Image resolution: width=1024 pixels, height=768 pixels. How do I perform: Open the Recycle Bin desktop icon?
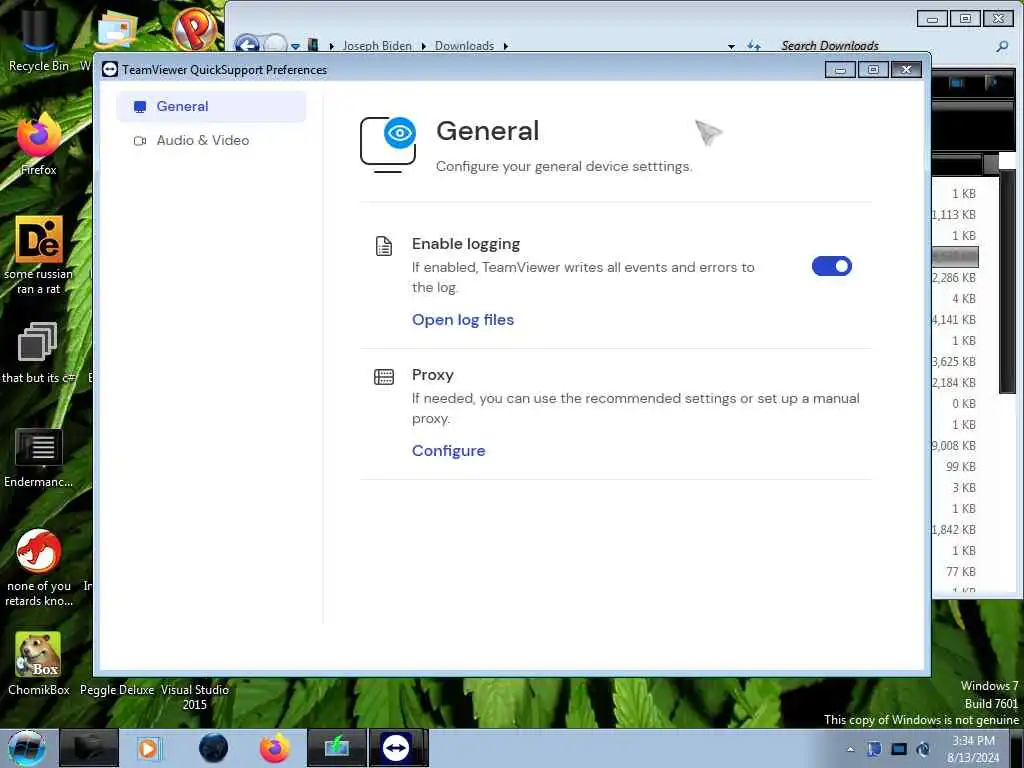pyautogui.click(x=39, y=38)
